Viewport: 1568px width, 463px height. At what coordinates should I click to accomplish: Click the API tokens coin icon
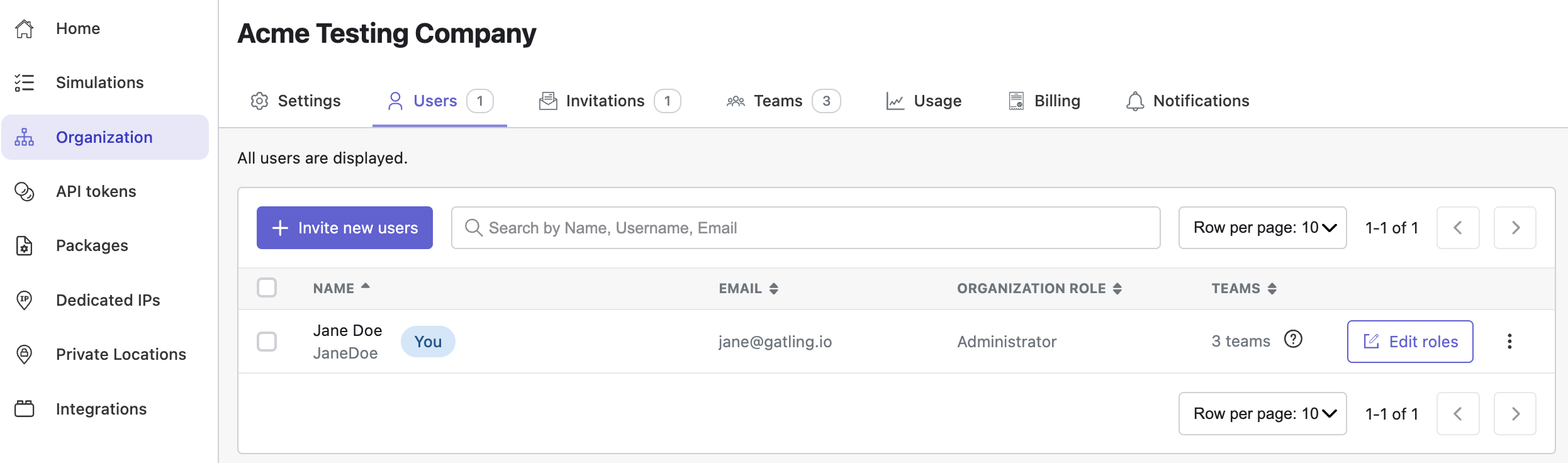click(25, 191)
